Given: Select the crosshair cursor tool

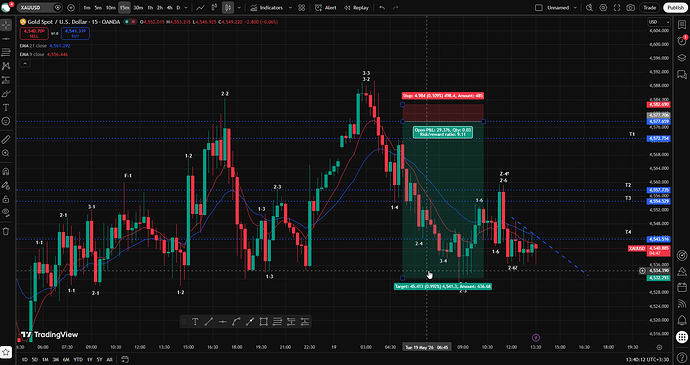Looking at the screenshot, I should click(6, 25).
